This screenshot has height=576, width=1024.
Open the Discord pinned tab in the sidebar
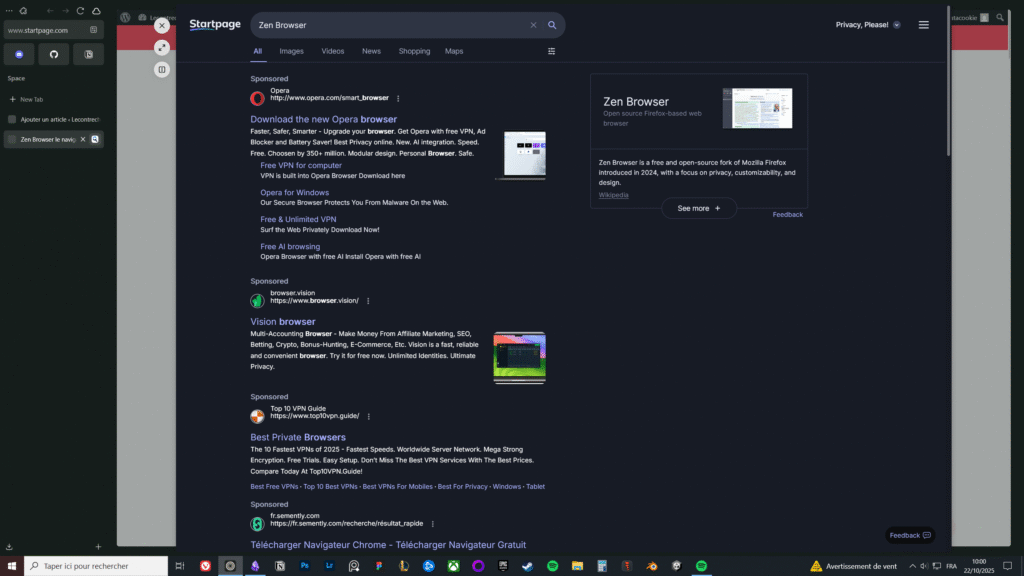pyautogui.click(x=18, y=53)
